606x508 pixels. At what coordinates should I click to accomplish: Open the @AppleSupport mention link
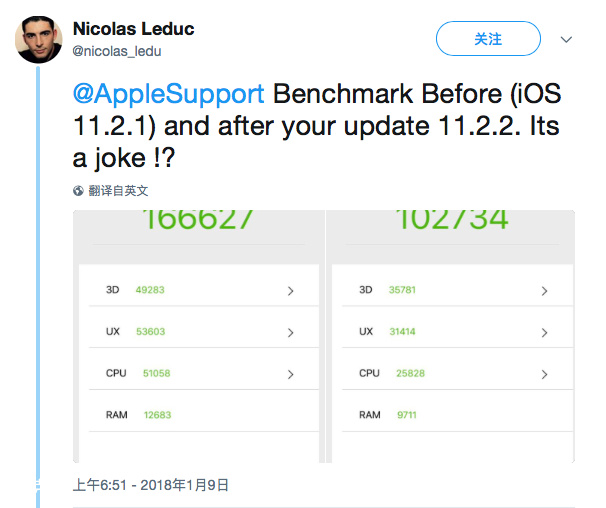coord(168,95)
